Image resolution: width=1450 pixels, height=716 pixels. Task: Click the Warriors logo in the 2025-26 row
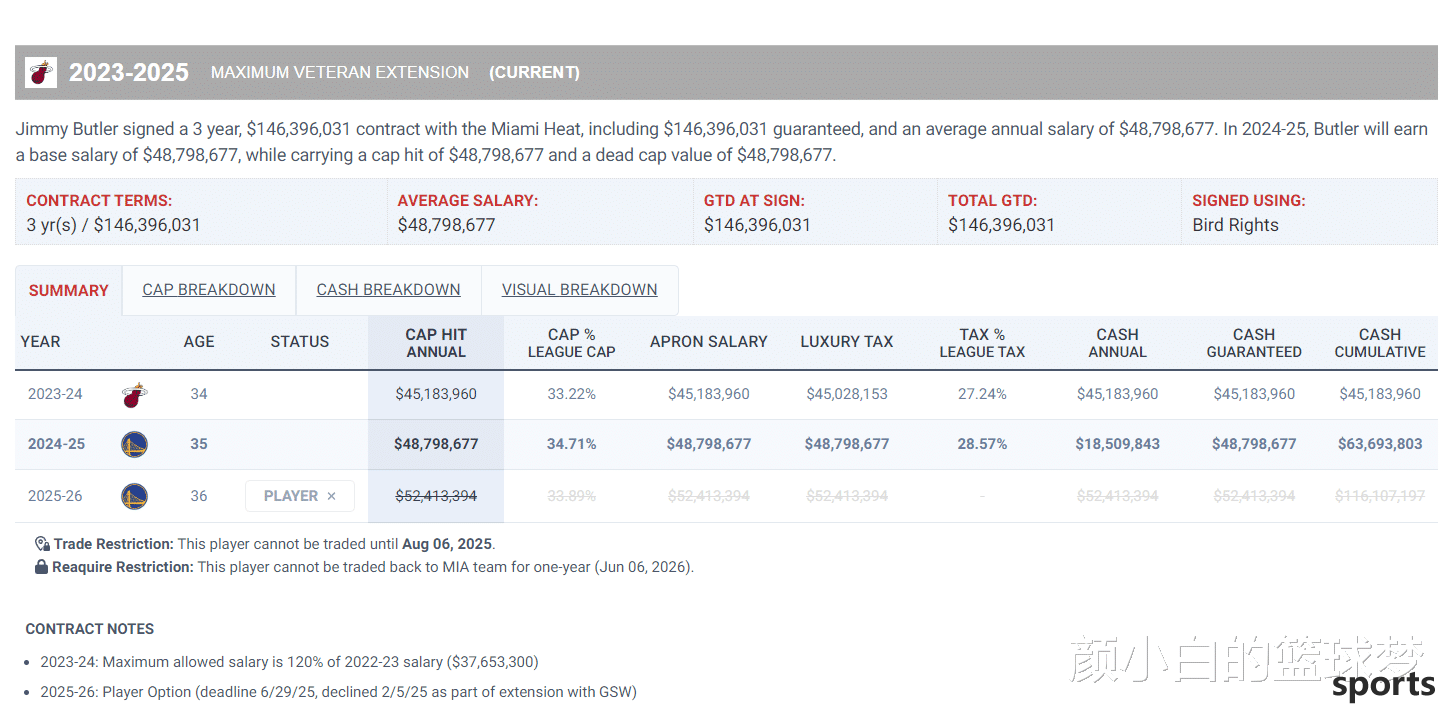tap(134, 496)
